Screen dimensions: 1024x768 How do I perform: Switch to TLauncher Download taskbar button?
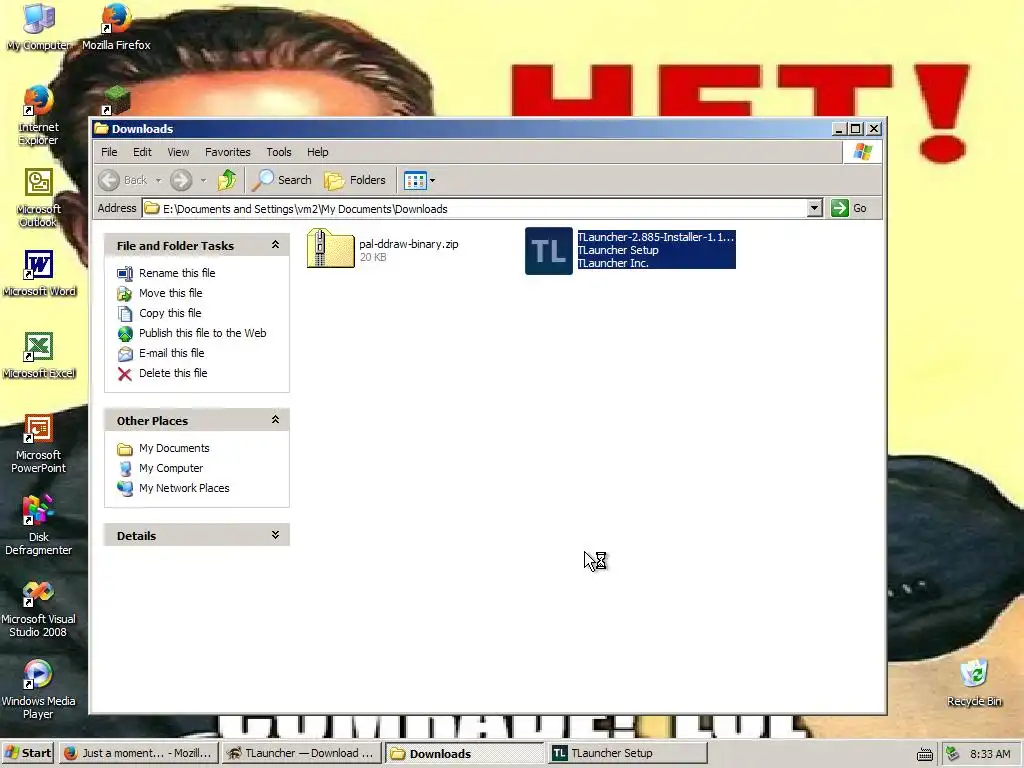[301, 753]
